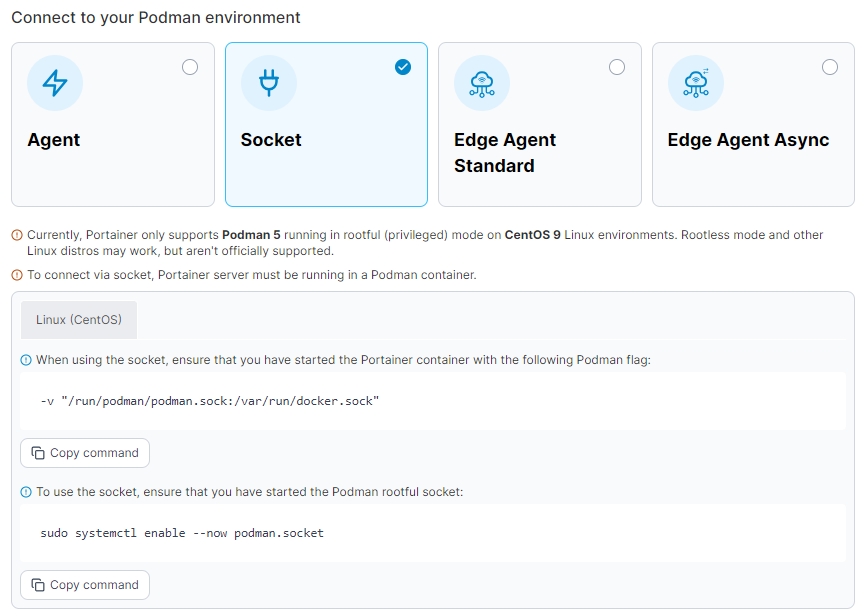Viewport: 867px width, 616px height.
Task: Click the Socket plug icon
Action: point(269,83)
